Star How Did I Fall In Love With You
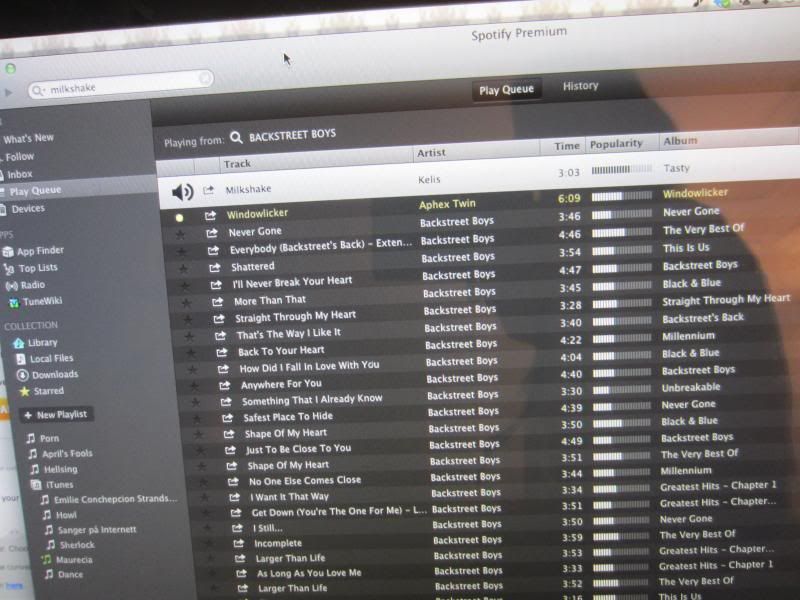The height and width of the screenshot is (600, 800). (192, 370)
